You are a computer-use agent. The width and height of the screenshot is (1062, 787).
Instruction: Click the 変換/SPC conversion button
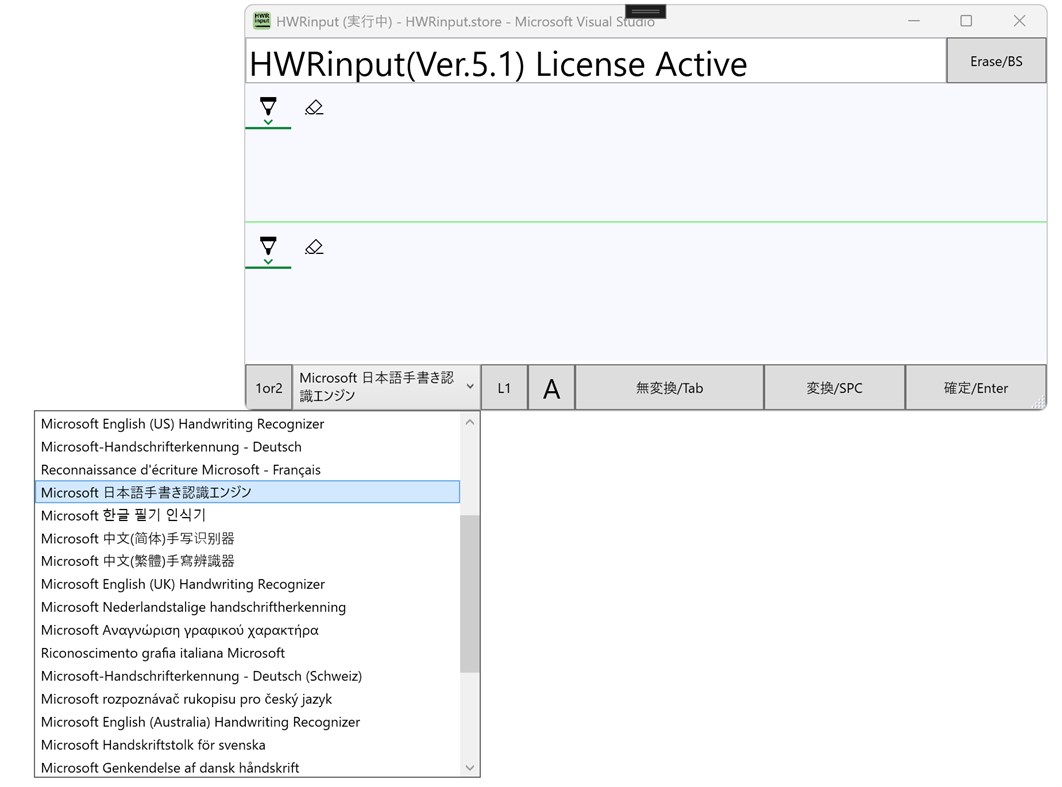(834, 387)
